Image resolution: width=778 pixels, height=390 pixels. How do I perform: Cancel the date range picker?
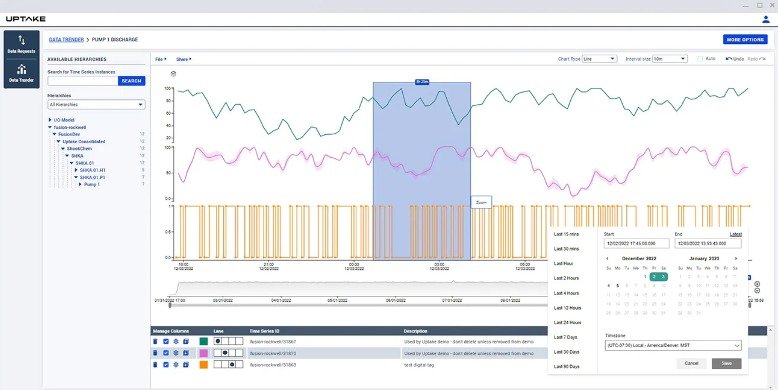691,363
